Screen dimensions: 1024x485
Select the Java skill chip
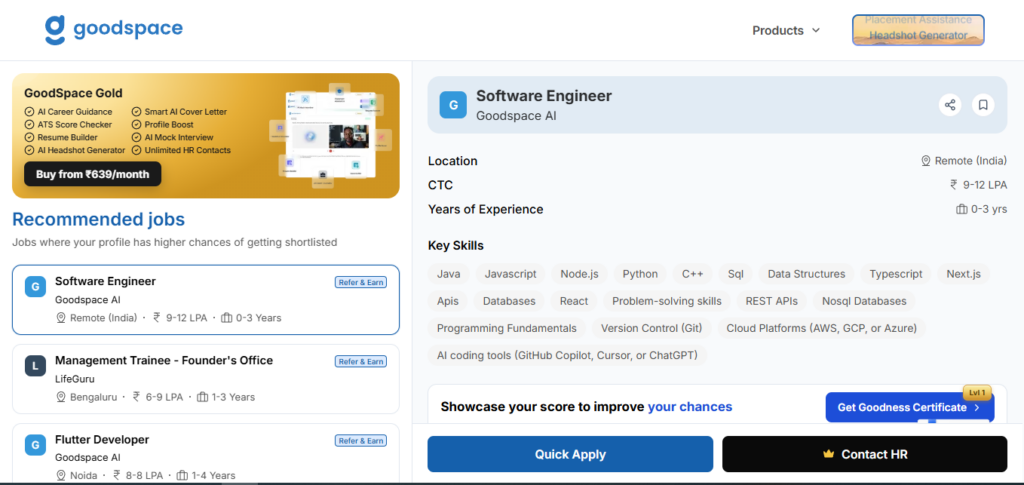(x=449, y=274)
